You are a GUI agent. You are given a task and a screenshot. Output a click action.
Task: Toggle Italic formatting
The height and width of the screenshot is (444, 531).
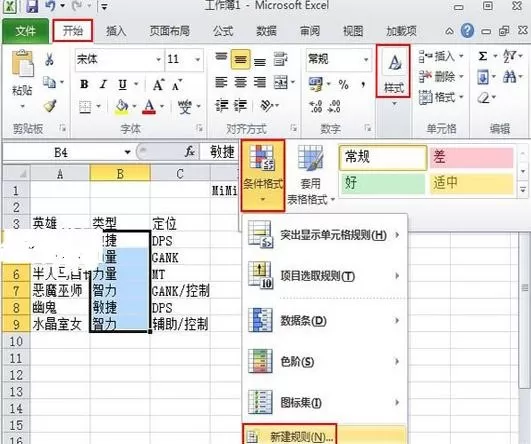104,84
